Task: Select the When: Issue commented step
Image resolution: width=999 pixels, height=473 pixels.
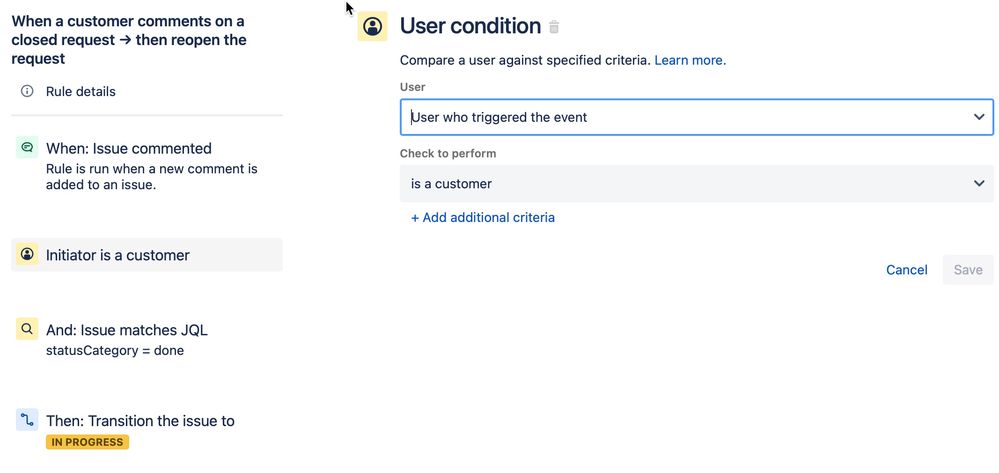Action: (x=147, y=166)
